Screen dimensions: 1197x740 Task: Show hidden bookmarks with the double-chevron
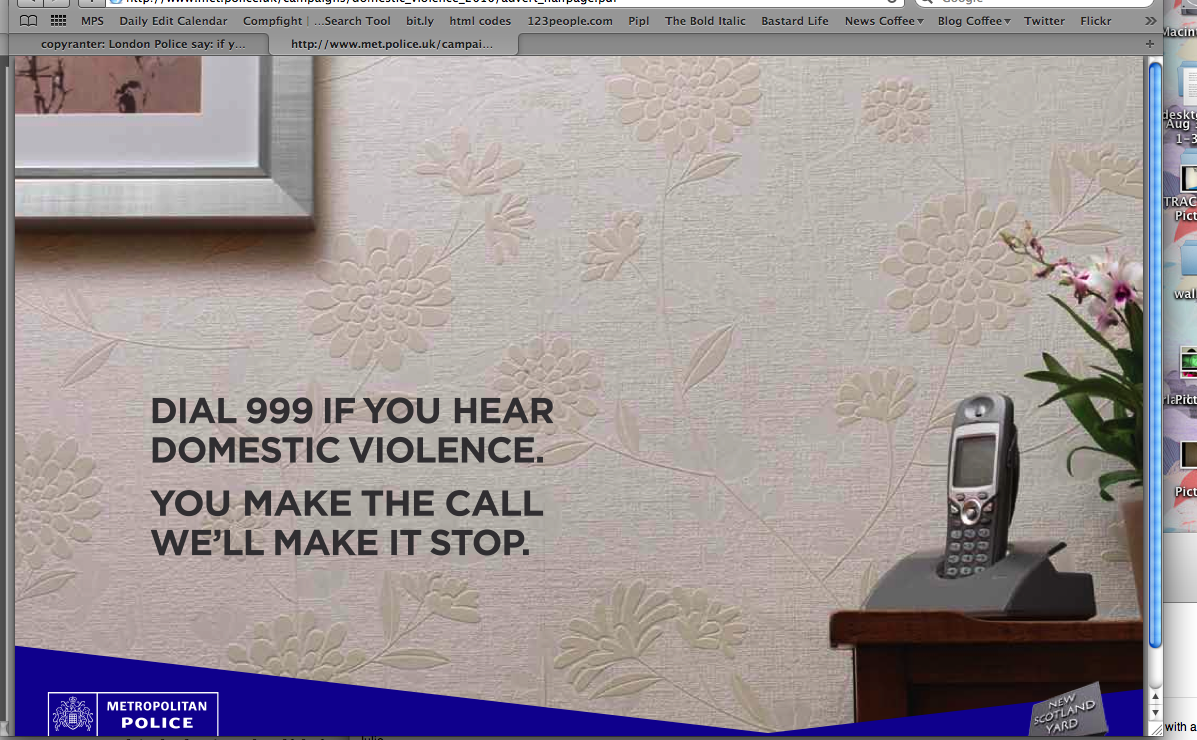[x=1150, y=21]
